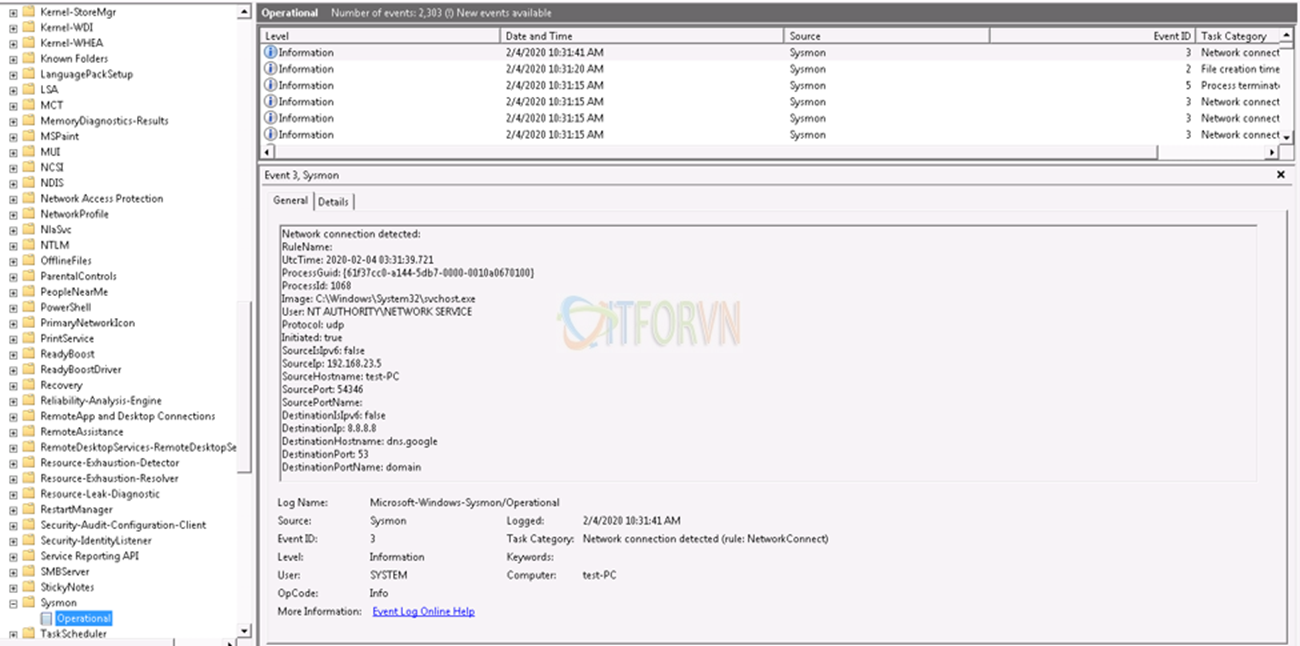The height and width of the screenshot is (646, 1300).
Task: Click information icon of File creation time event
Action: point(270,69)
